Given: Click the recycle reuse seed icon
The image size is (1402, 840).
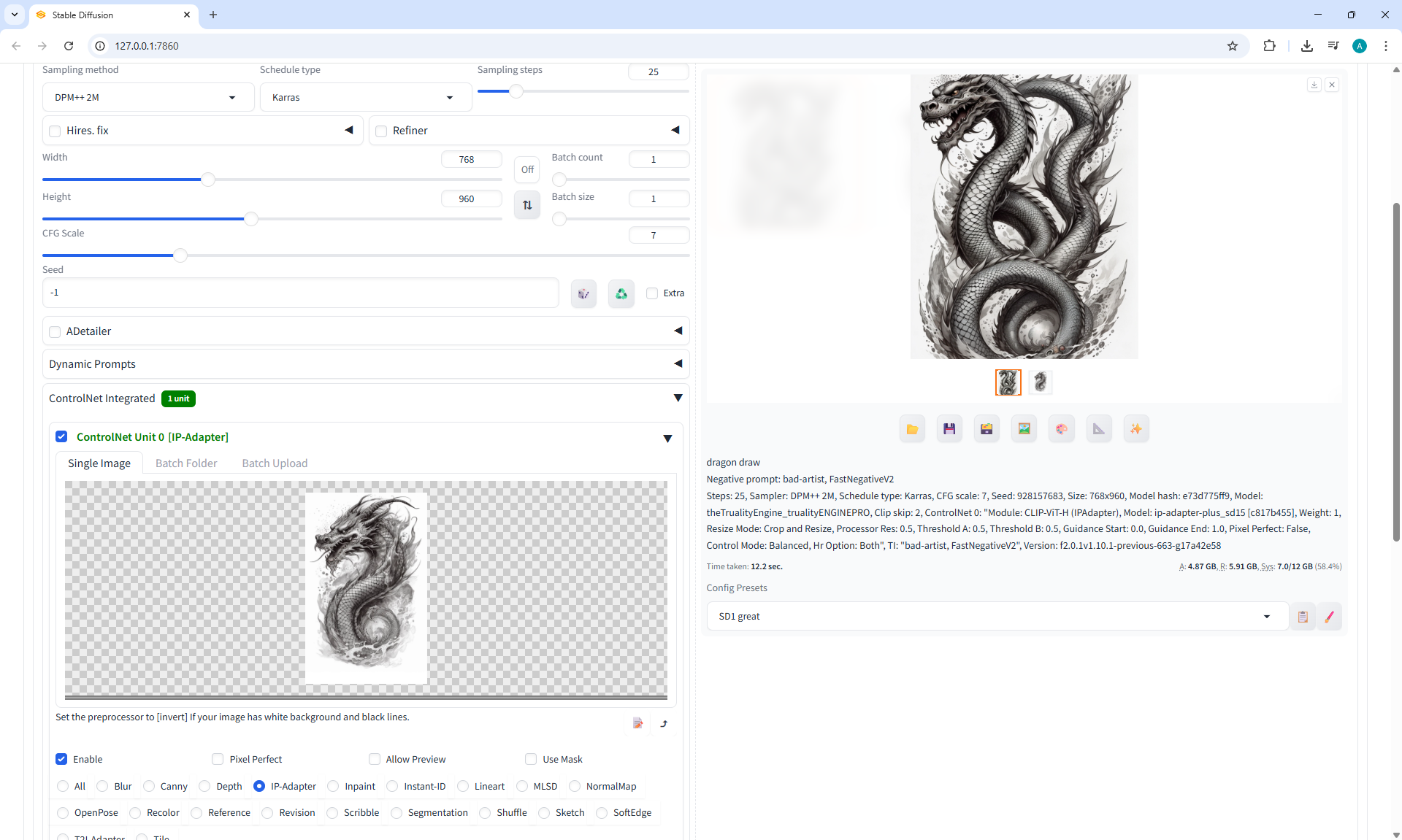Looking at the screenshot, I should (621, 293).
